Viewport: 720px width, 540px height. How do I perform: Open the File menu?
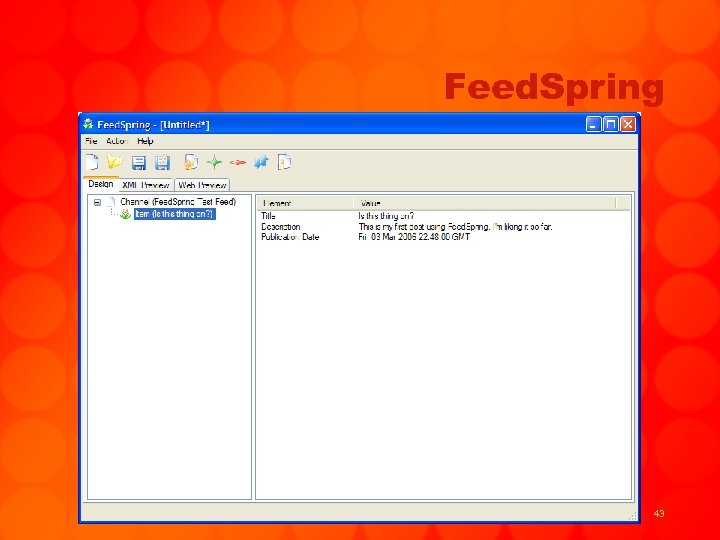click(91, 141)
